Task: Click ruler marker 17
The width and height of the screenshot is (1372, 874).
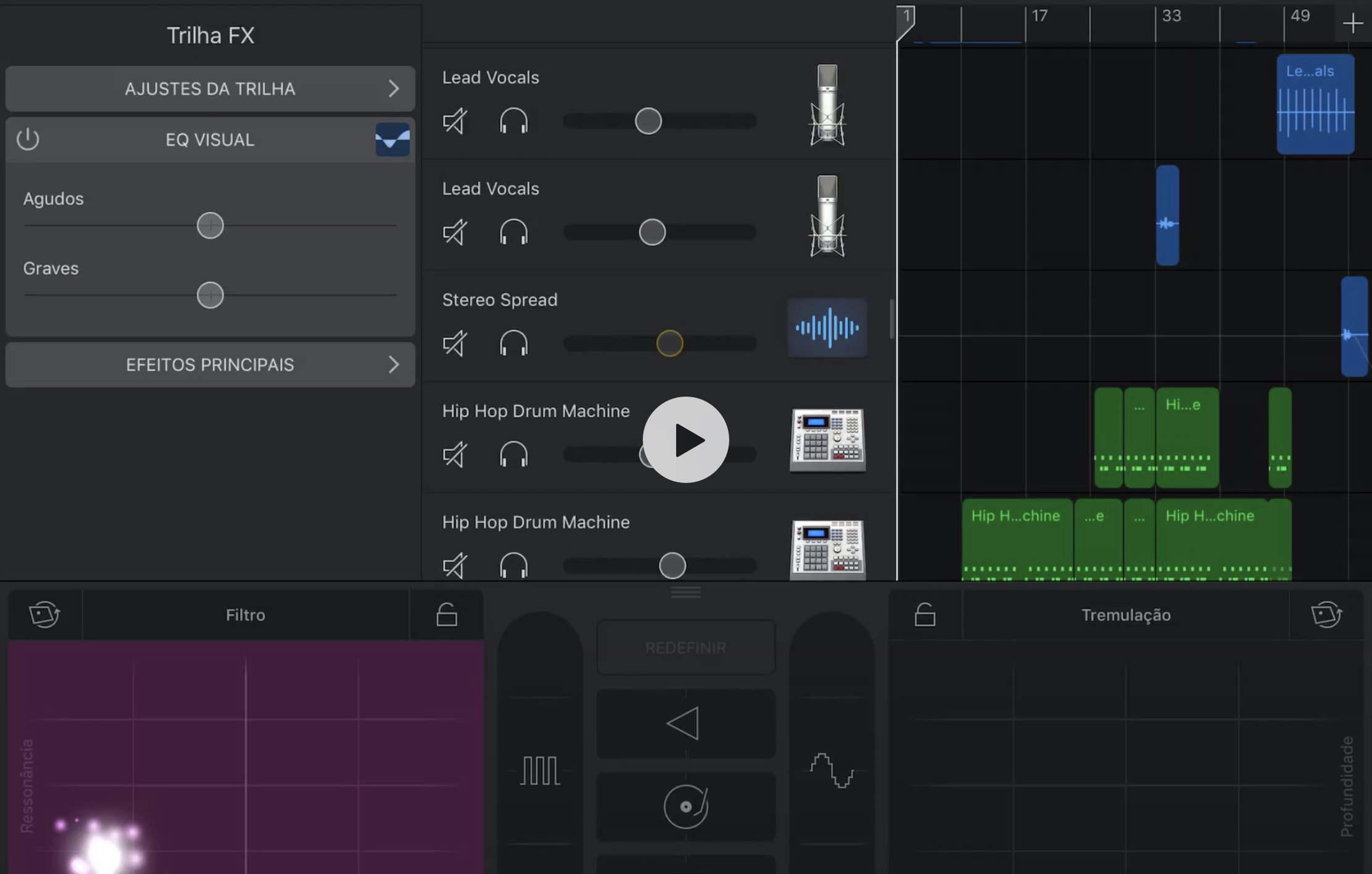Action: tap(1039, 15)
